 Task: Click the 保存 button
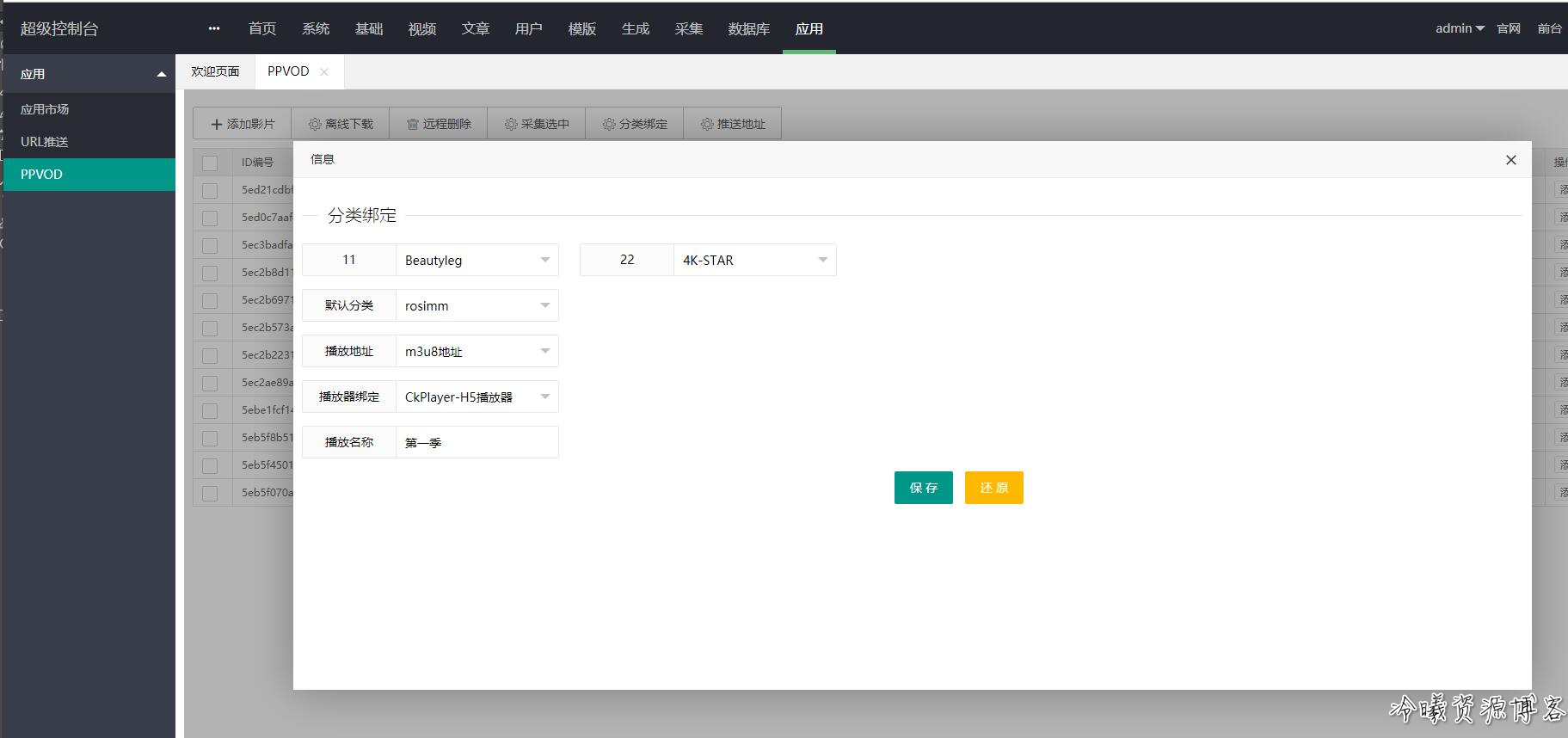click(x=924, y=488)
